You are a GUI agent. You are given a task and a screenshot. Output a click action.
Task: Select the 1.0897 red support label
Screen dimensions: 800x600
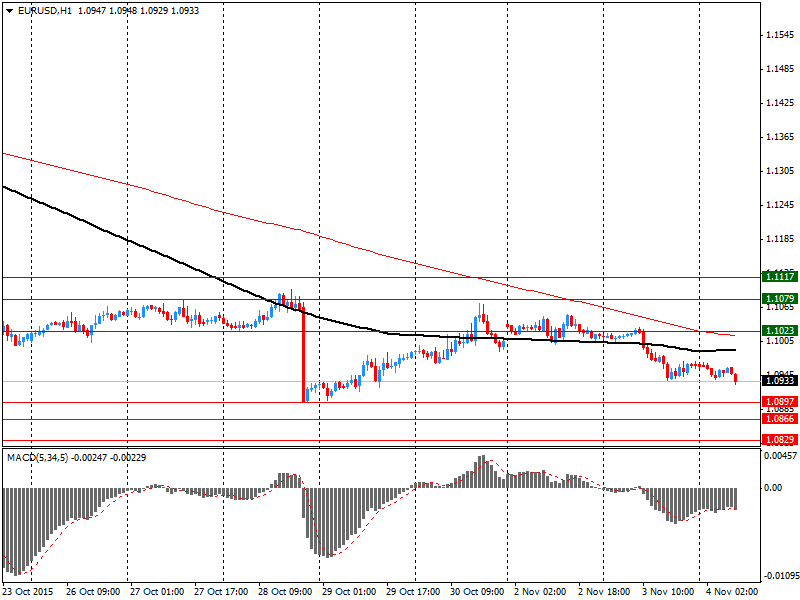tap(780, 402)
